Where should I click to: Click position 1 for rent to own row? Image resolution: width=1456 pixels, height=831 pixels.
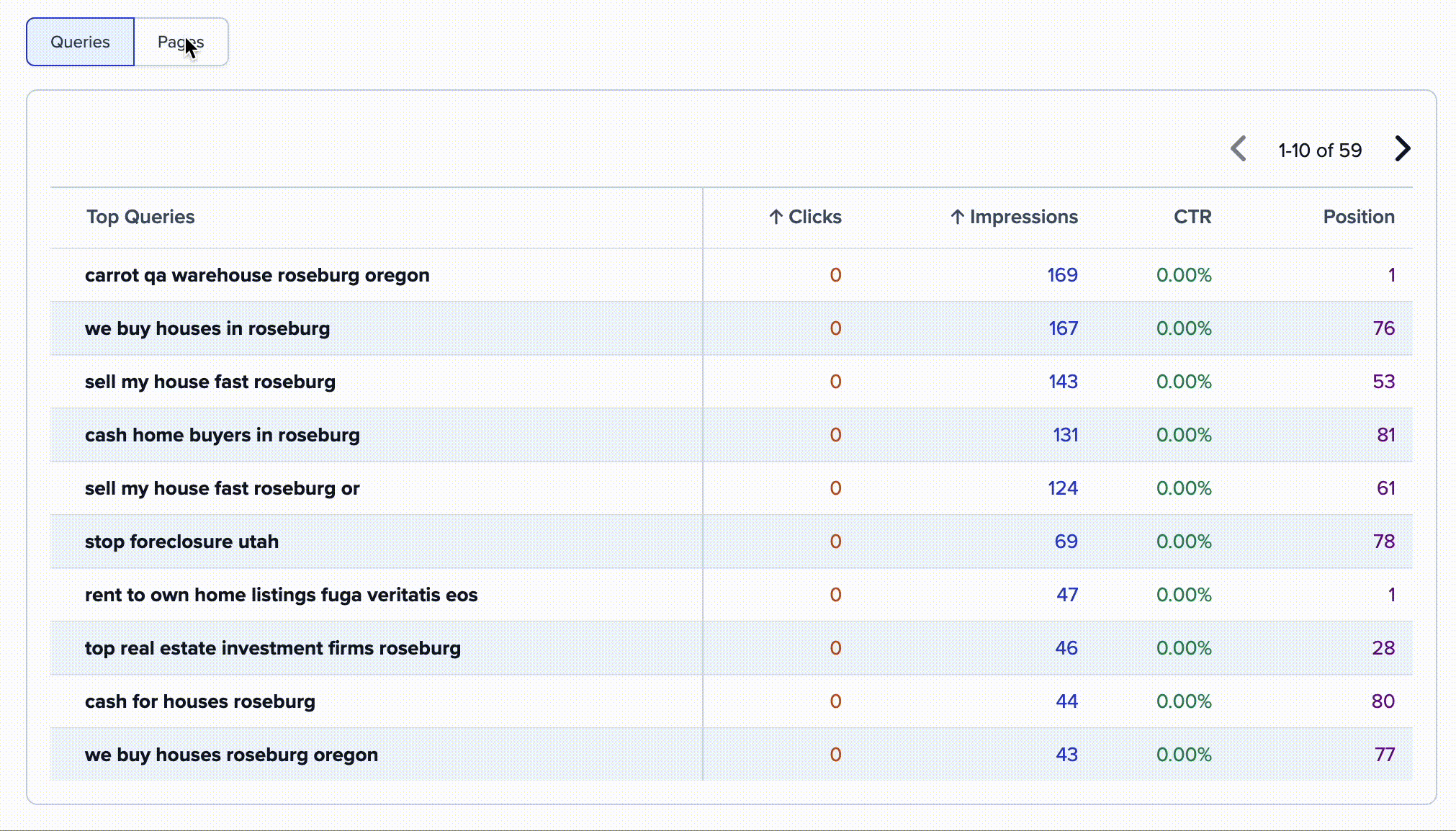click(1392, 595)
